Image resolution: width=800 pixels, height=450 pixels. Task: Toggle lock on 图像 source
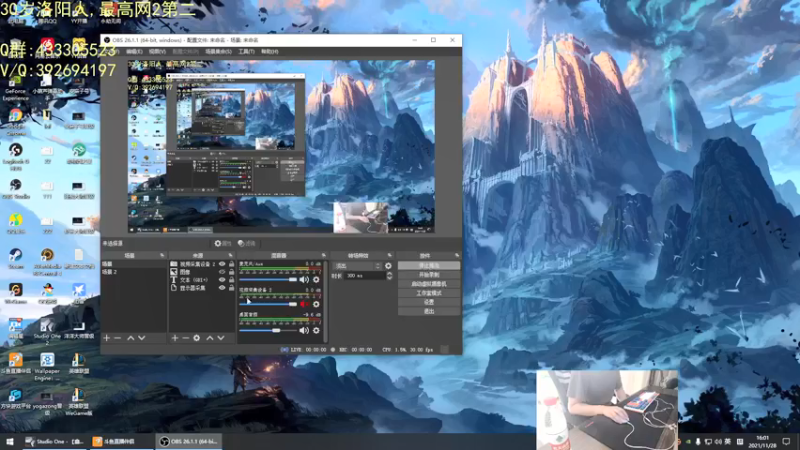(232, 272)
